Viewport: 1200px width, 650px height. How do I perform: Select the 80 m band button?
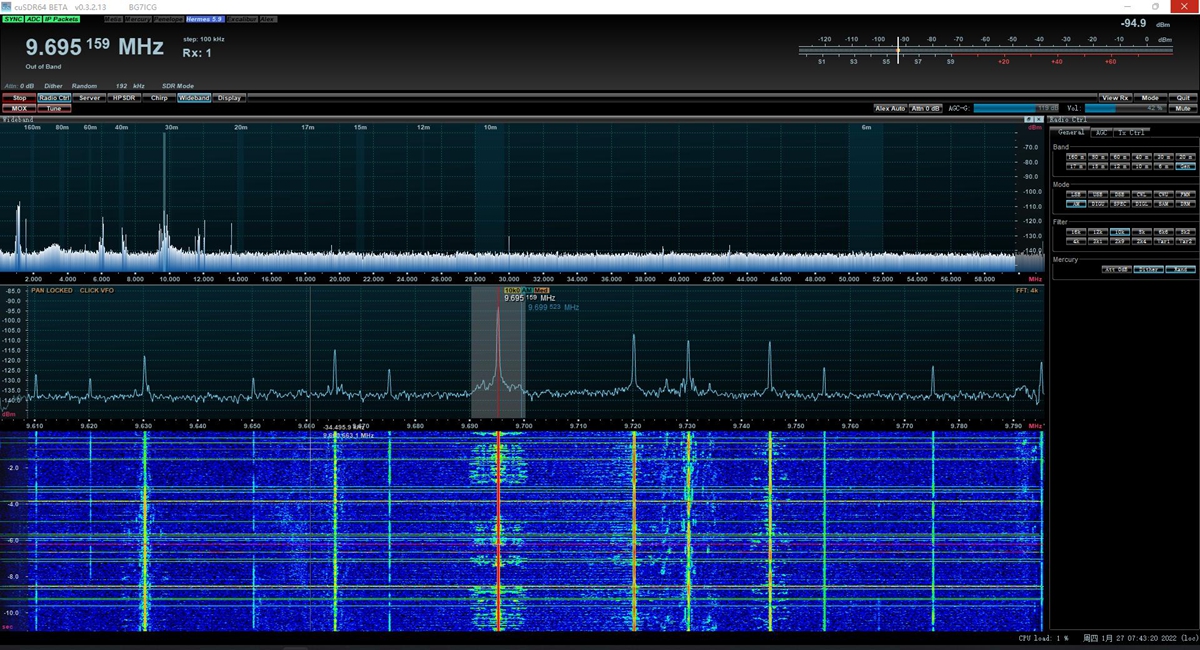click(1098, 157)
